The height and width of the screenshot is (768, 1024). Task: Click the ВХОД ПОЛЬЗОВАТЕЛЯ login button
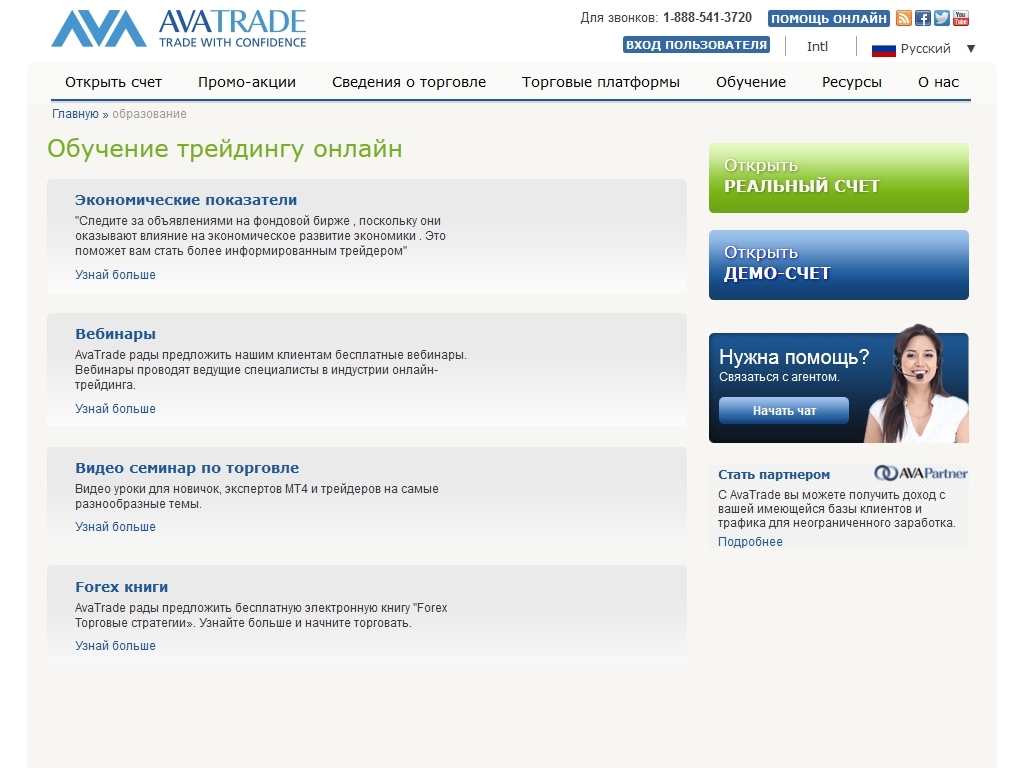pos(696,45)
